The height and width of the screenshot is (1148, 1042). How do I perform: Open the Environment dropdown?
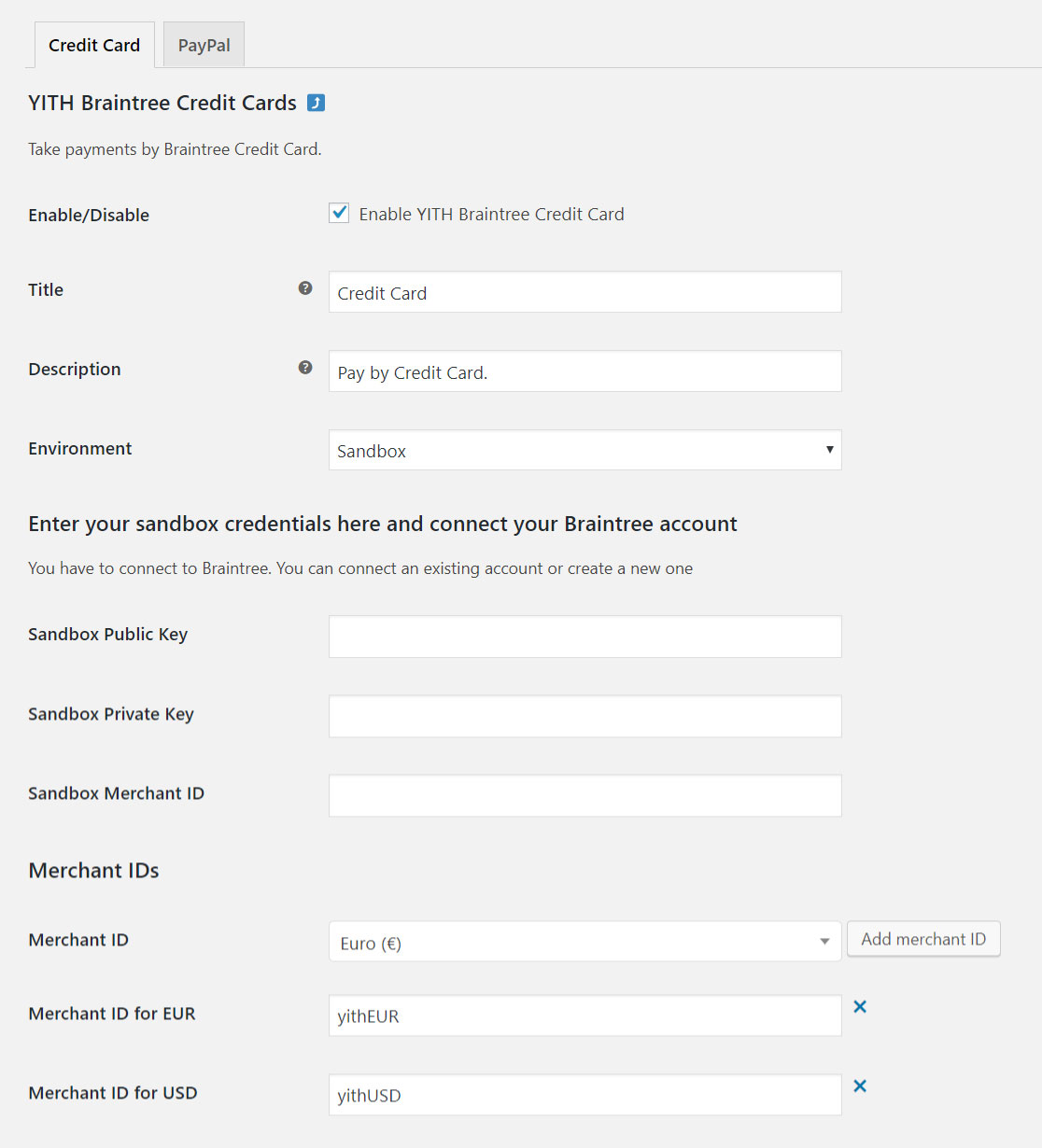(584, 451)
